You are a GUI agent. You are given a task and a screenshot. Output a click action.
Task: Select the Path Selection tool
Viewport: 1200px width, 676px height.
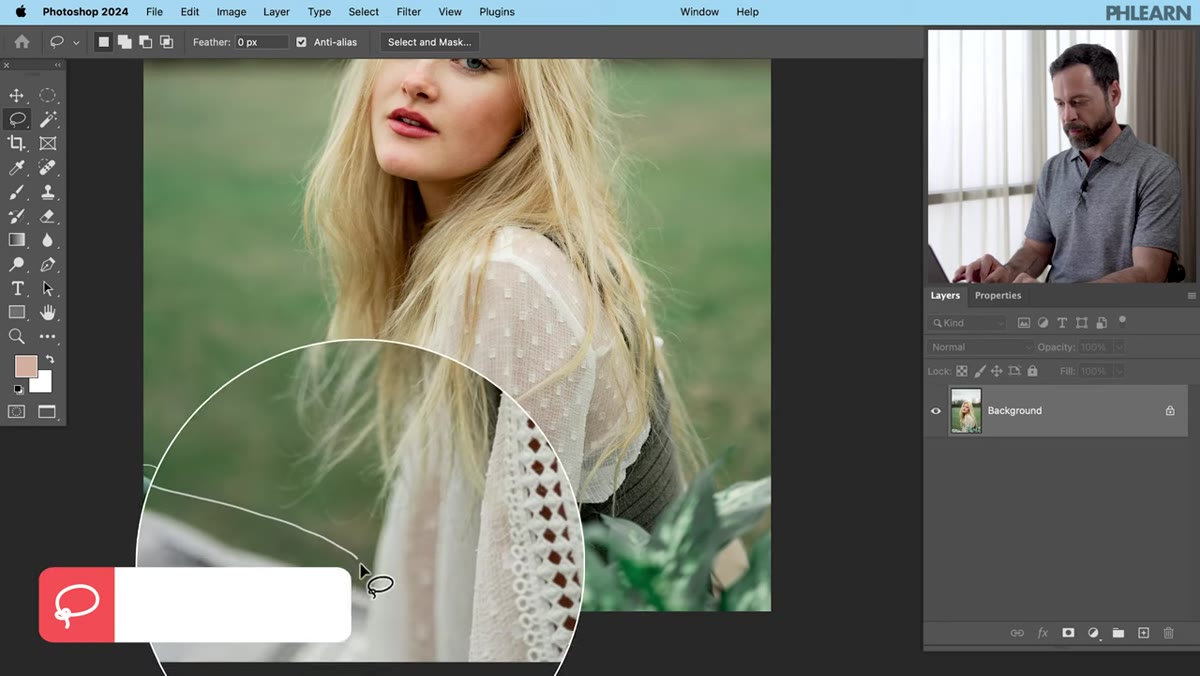click(x=47, y=288)
